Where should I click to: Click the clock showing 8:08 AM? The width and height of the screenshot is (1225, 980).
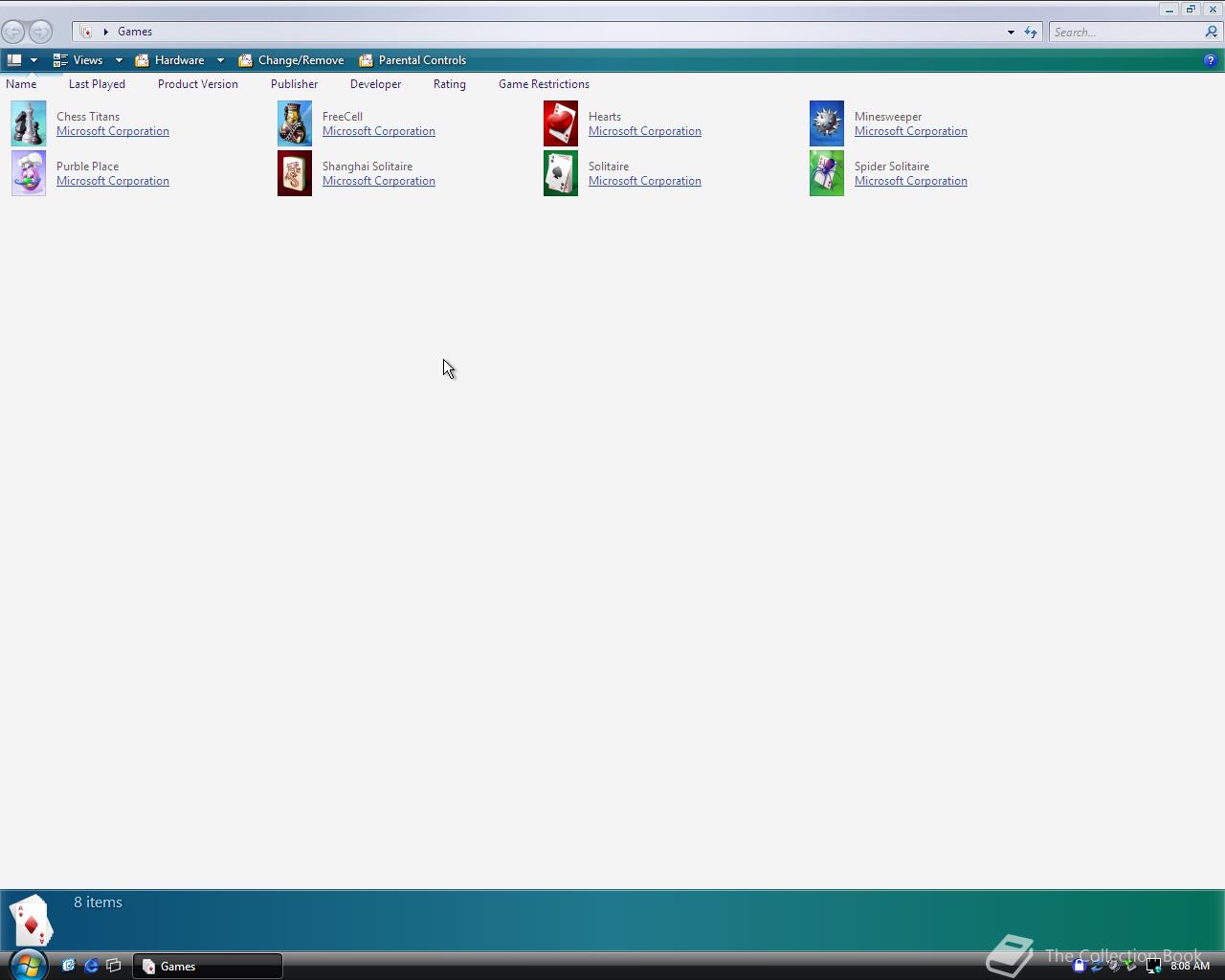click(x=1190, y=966)
